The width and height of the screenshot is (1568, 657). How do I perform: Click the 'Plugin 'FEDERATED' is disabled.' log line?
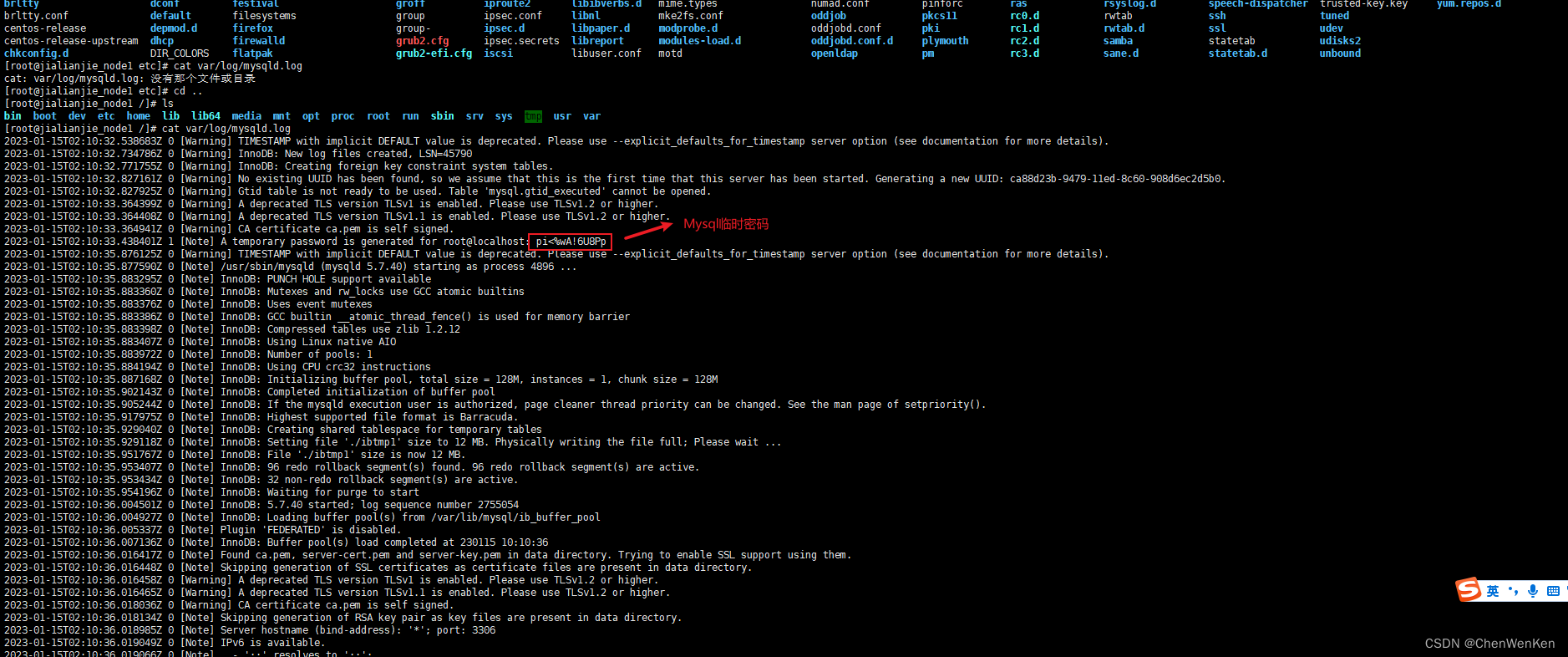[x=309, y=530]
